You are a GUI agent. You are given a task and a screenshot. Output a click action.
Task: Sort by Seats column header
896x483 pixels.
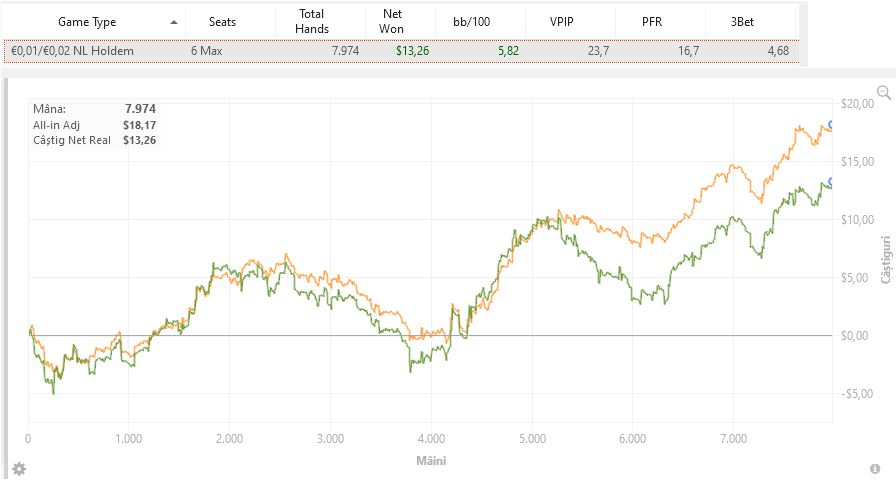pos(222,22)
